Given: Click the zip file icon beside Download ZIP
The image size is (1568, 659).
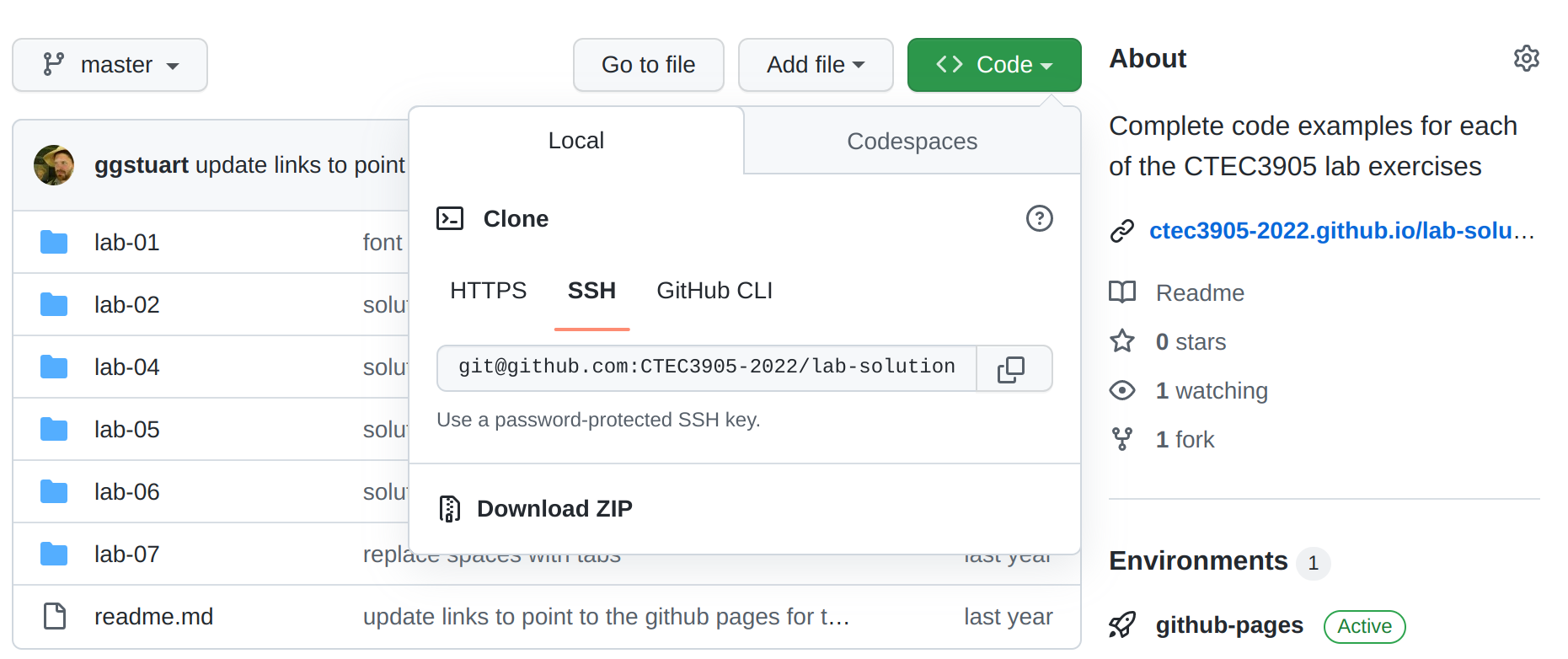Looking at the screenshot, I should [x=450, y=509].
